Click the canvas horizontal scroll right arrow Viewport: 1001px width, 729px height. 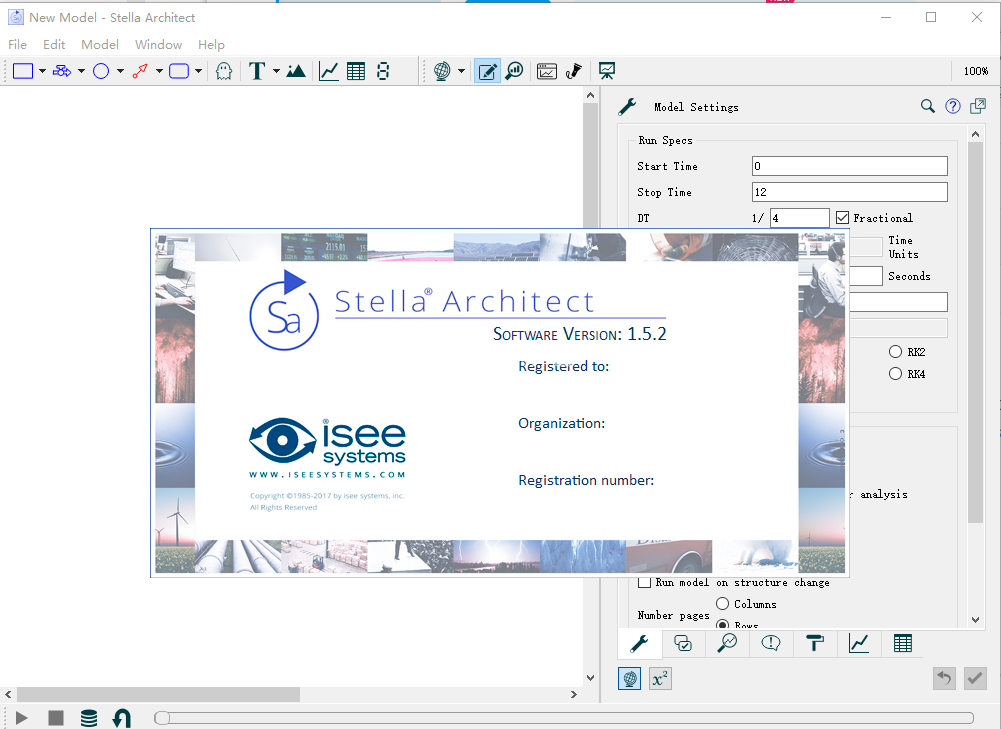tap(574, 695)
